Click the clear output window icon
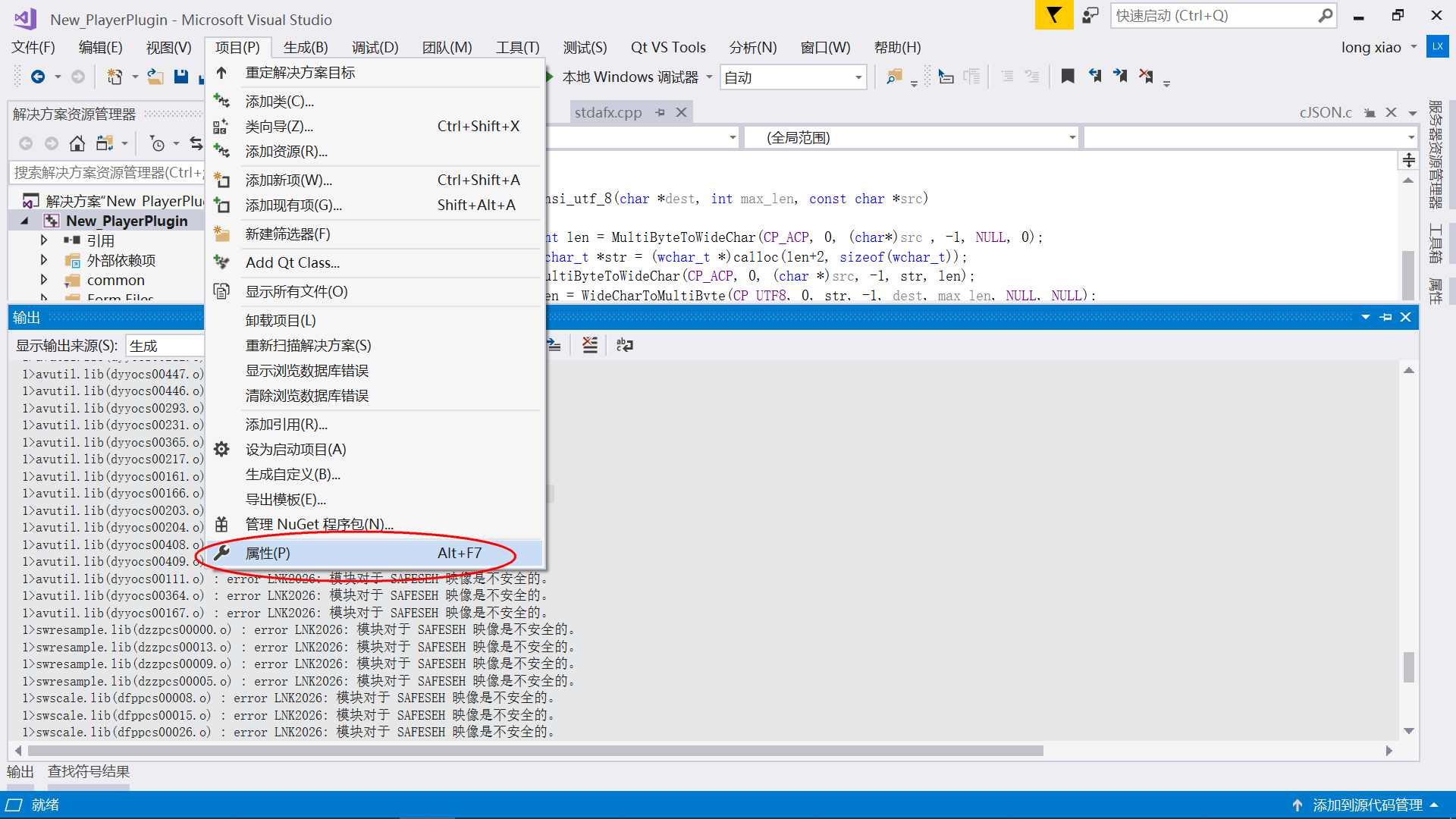This screenshot has width=1456, height=819. pyautogui.click(x=590, y=345)
